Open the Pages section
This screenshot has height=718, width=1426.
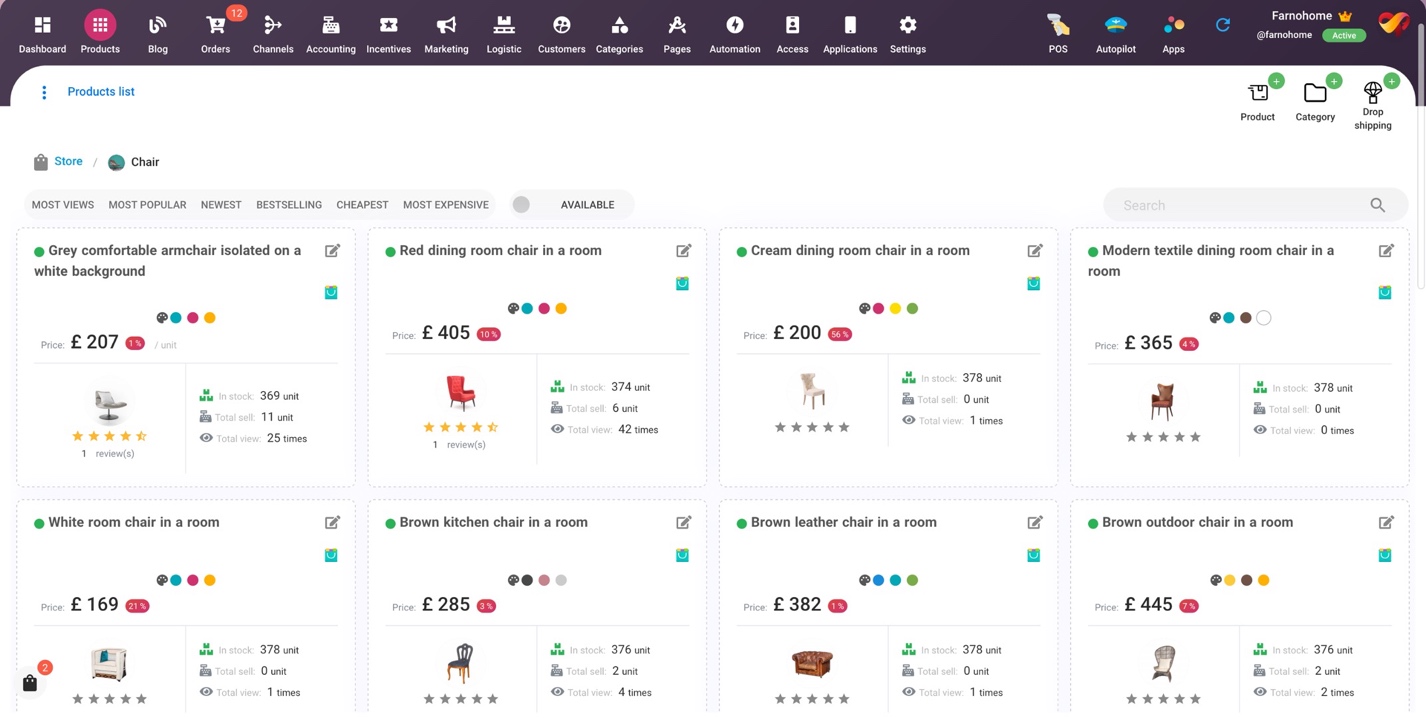tap(677, 33)
